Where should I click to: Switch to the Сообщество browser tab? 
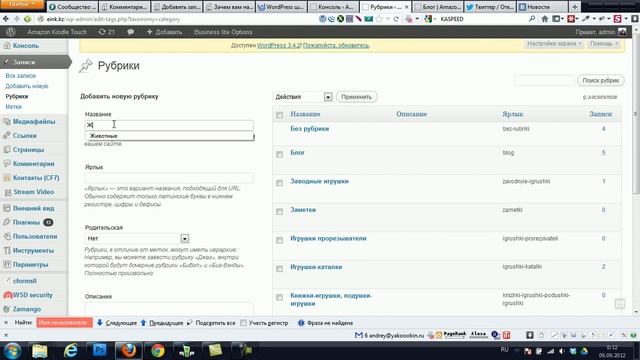(73, 7)
